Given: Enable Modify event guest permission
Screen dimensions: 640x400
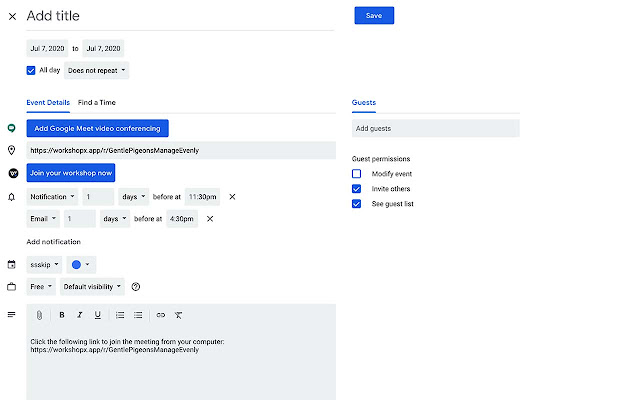Looking at the screenshot, I should [357, 174].
